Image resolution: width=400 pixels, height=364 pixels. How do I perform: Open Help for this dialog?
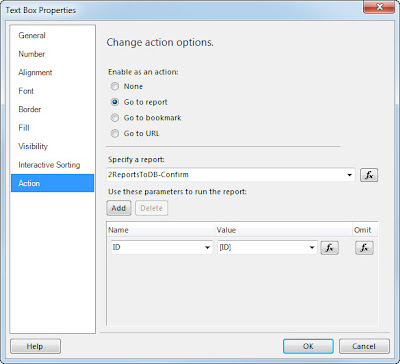(35, 346)
